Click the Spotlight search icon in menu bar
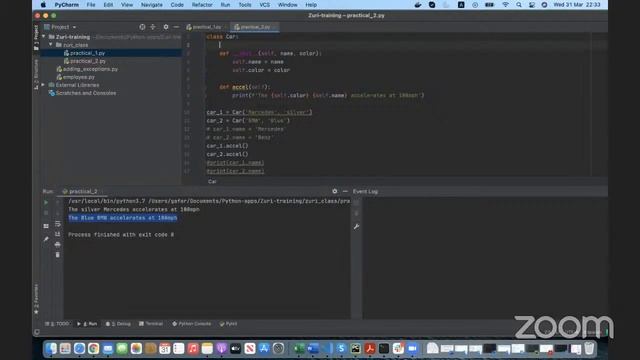 click(x=518, y=5)
